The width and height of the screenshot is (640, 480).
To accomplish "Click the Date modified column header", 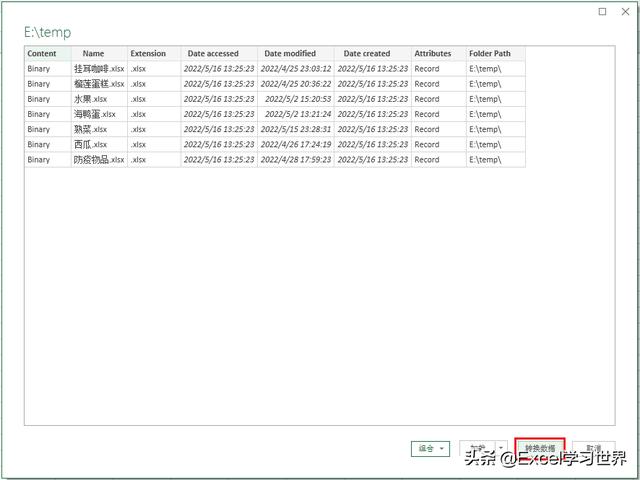I will tap(290, 53).
